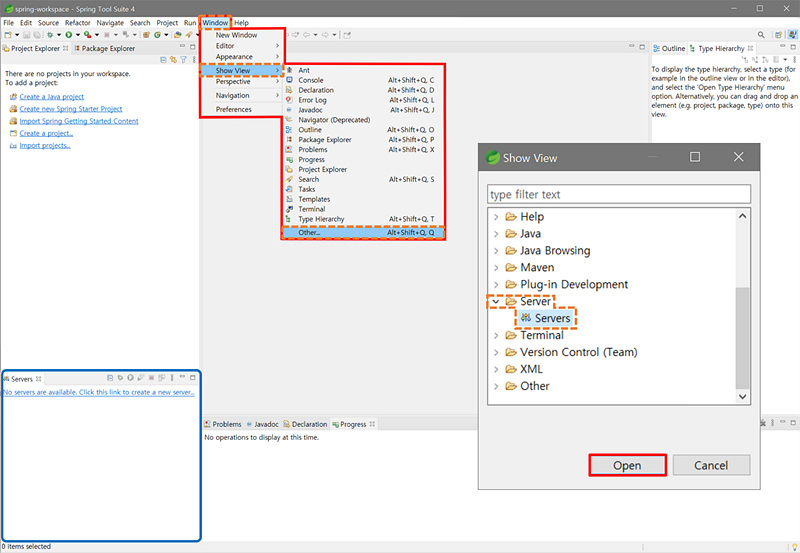
Task: Click the search magnifier toolbar icon
Action: pos(761,35)
